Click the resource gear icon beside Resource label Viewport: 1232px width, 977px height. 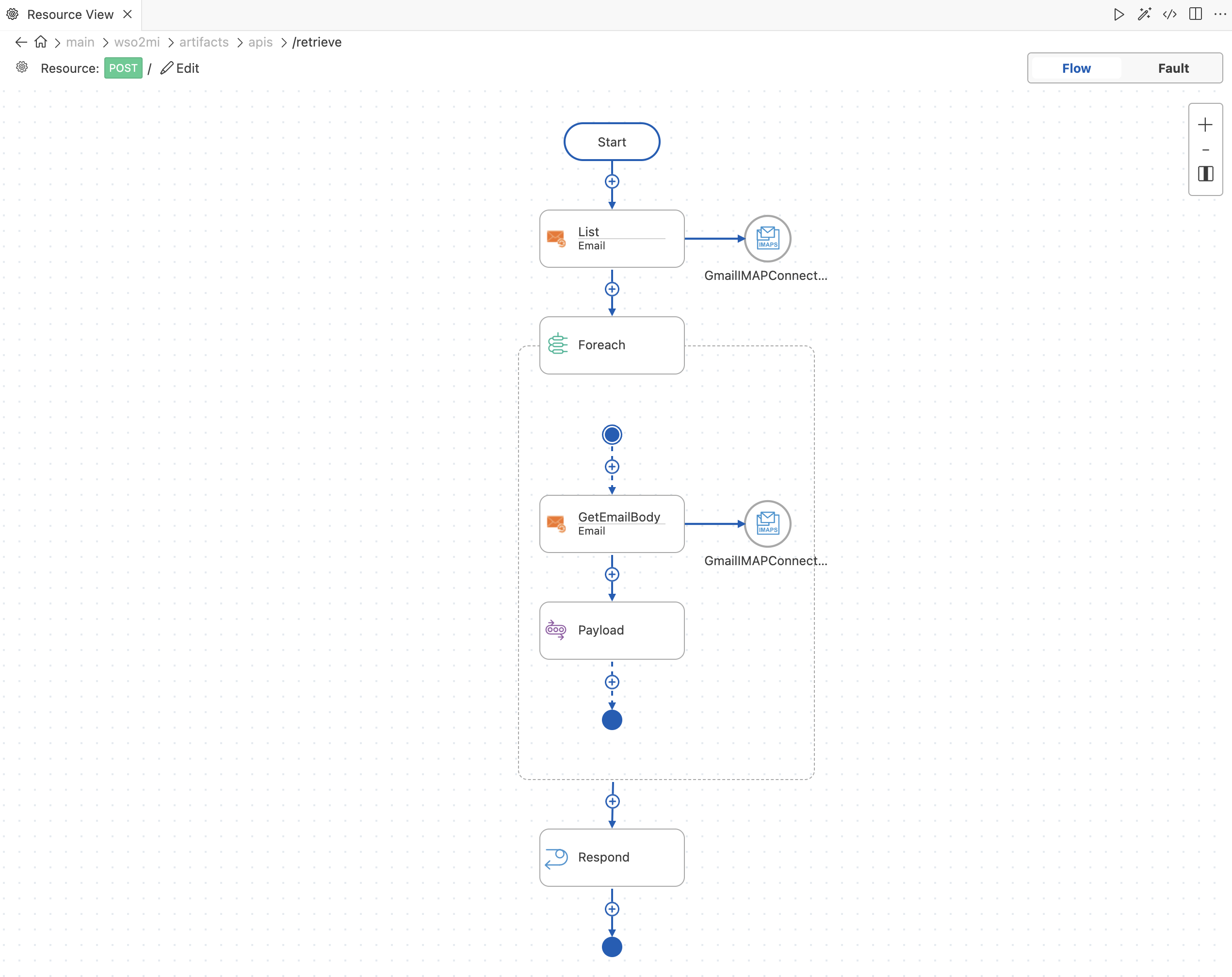(22, 67)
